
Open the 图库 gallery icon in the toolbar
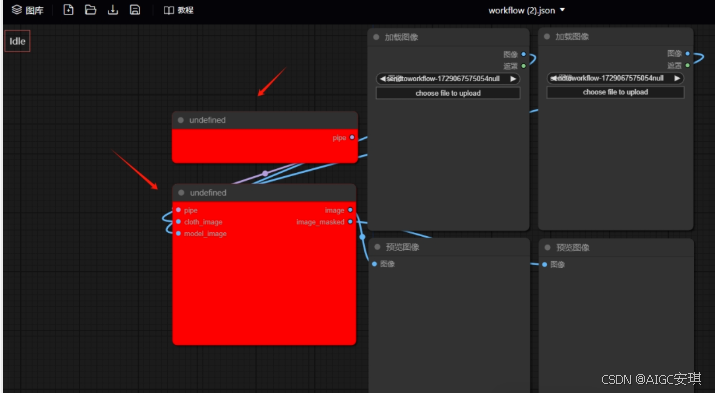click(16, 10)
